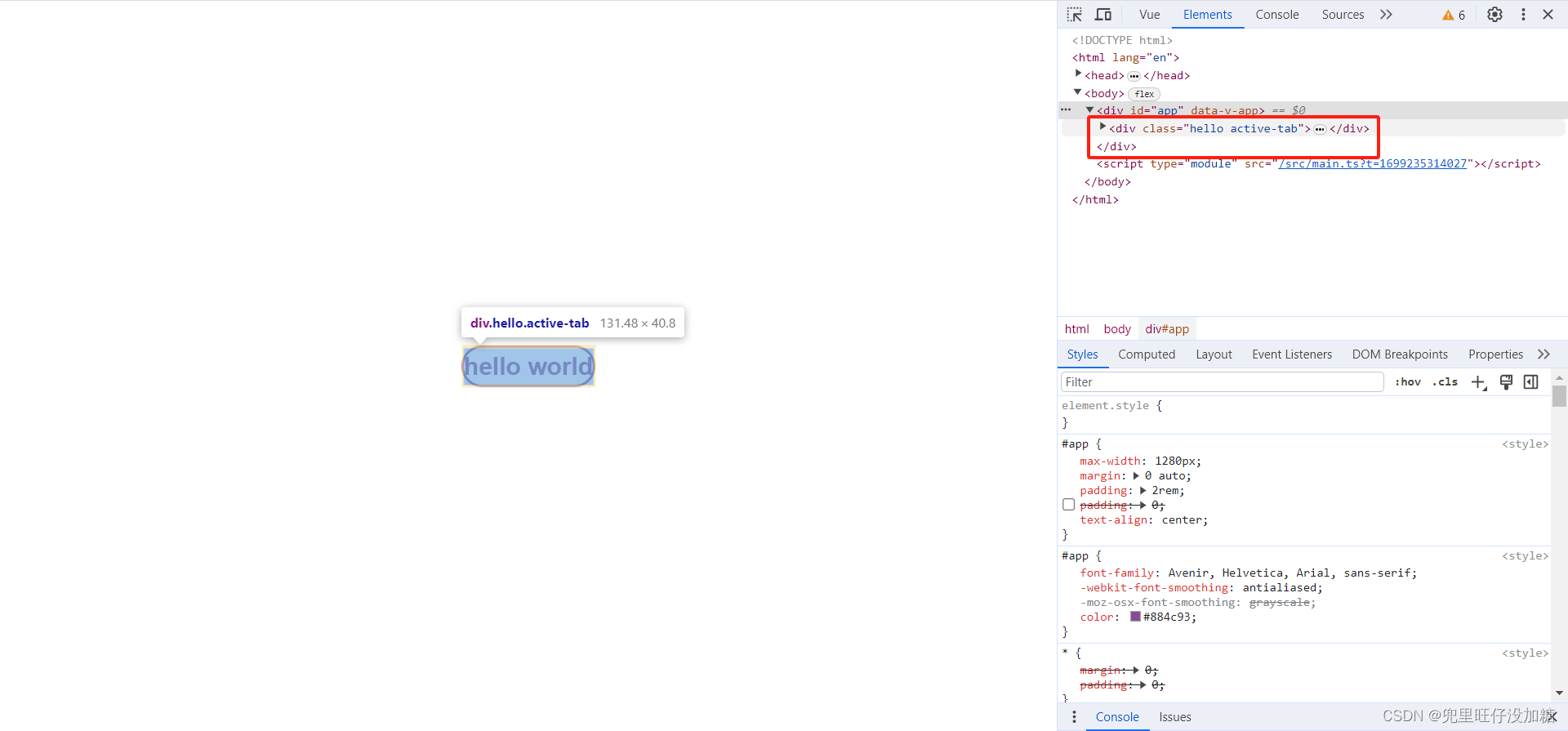The width and height of the screenshot is (1568, 731).
Task: Click the hello world element on the page
Action: (x=528, y=367)
